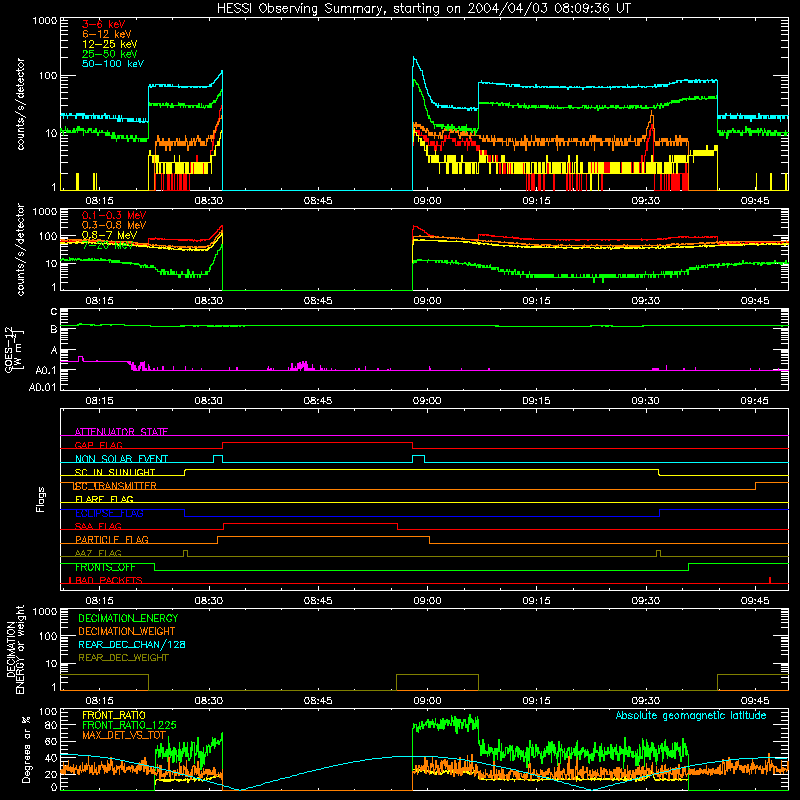Pick the B flux level tick label
This screenshot has height=800, width=800.
(54, 330)
